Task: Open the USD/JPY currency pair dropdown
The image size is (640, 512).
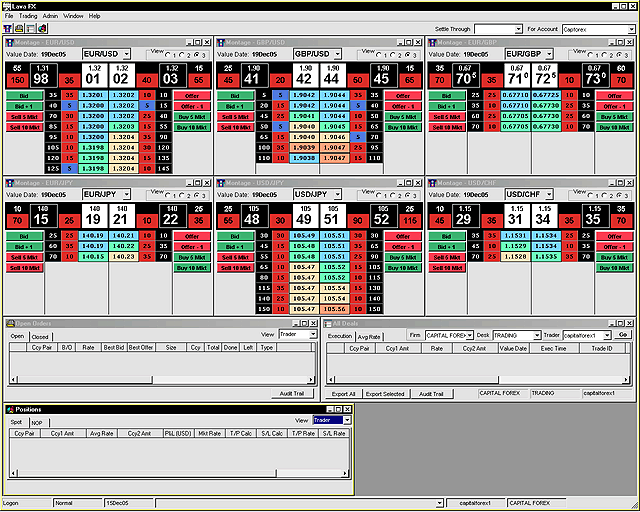Action: (338, 194)
